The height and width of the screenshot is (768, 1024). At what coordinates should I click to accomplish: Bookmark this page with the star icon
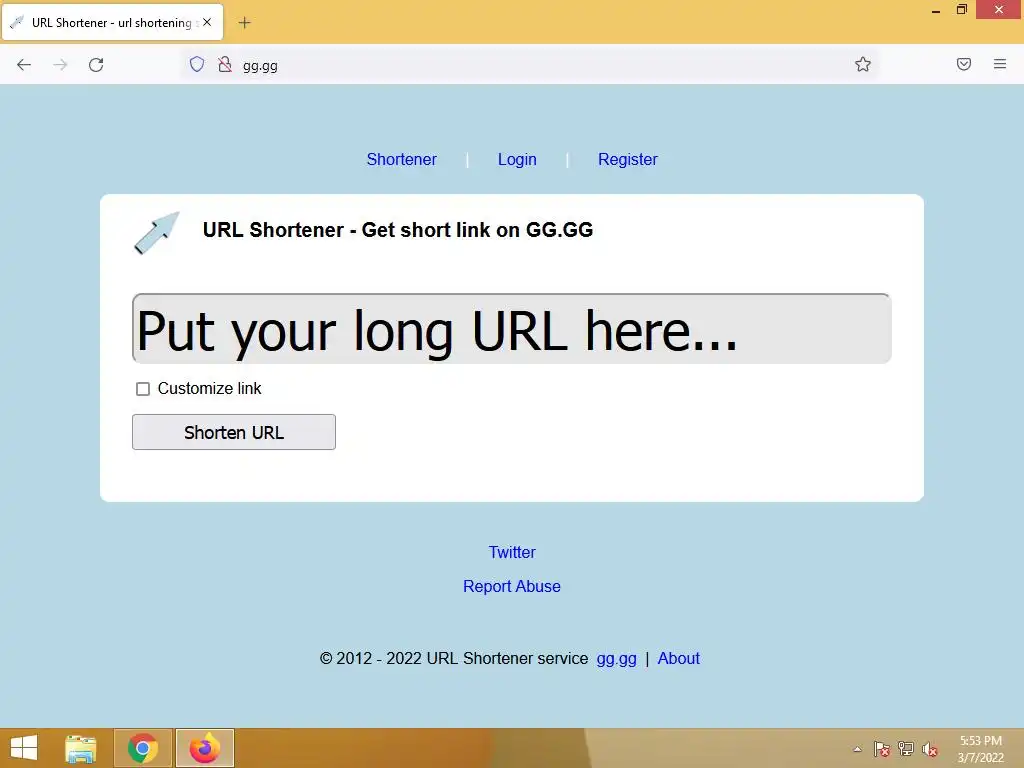pos(863,64)
